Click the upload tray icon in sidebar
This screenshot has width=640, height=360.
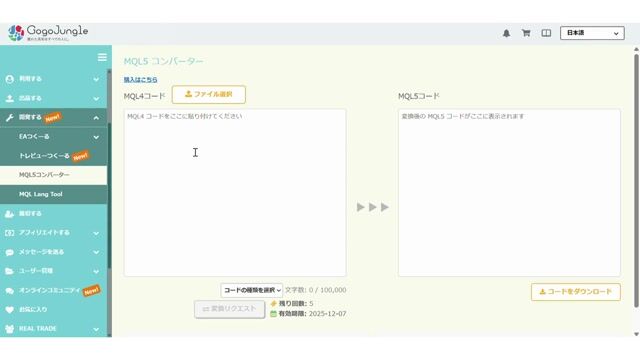tap(10, 98)
